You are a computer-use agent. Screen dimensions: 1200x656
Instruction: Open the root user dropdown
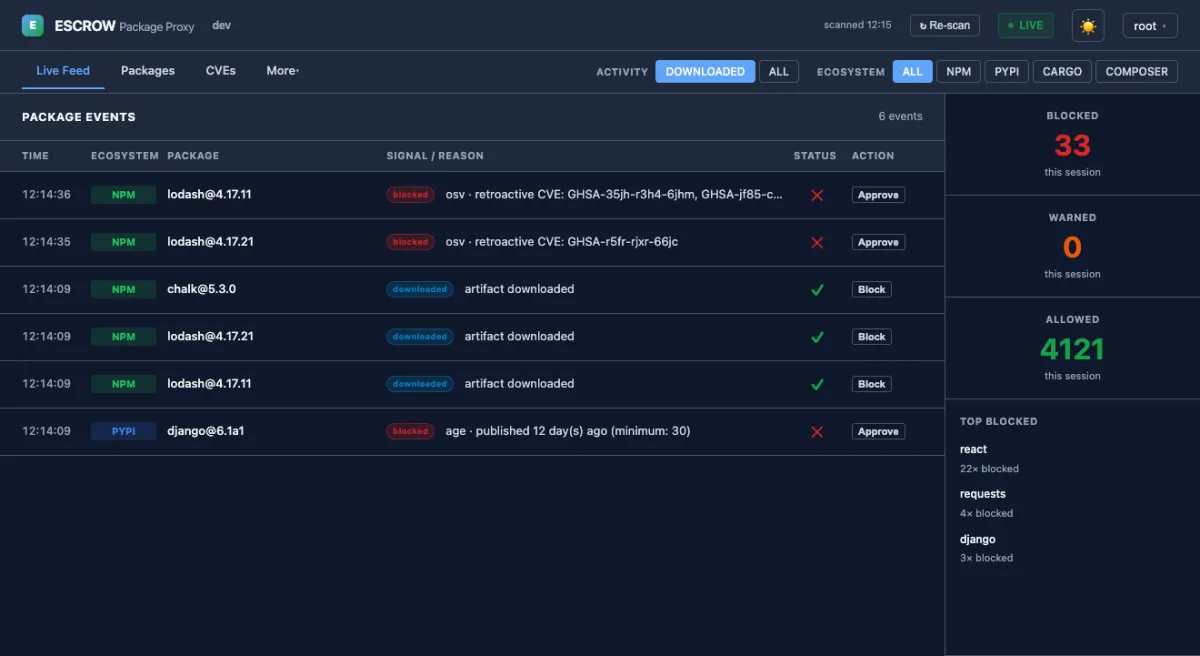[x=1150, y=26]
